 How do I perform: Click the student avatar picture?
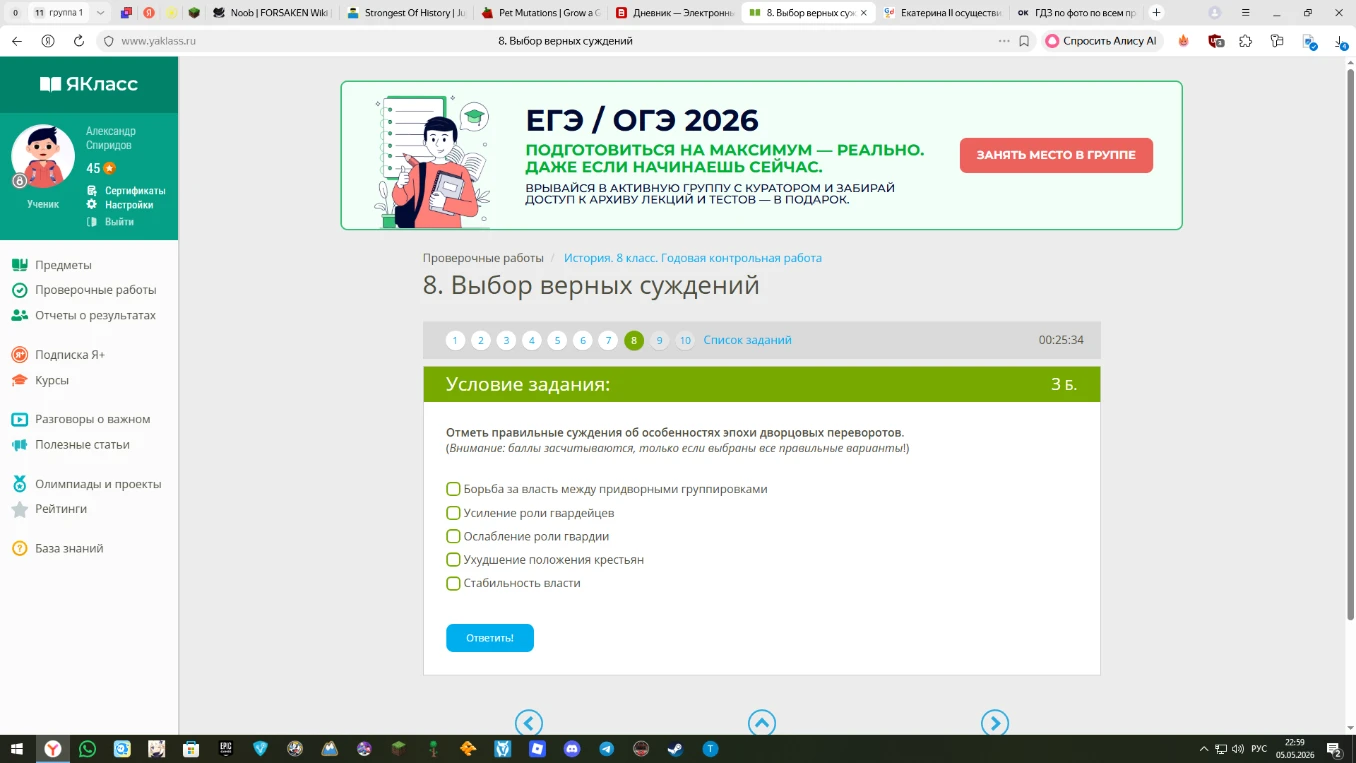(43, 157)
